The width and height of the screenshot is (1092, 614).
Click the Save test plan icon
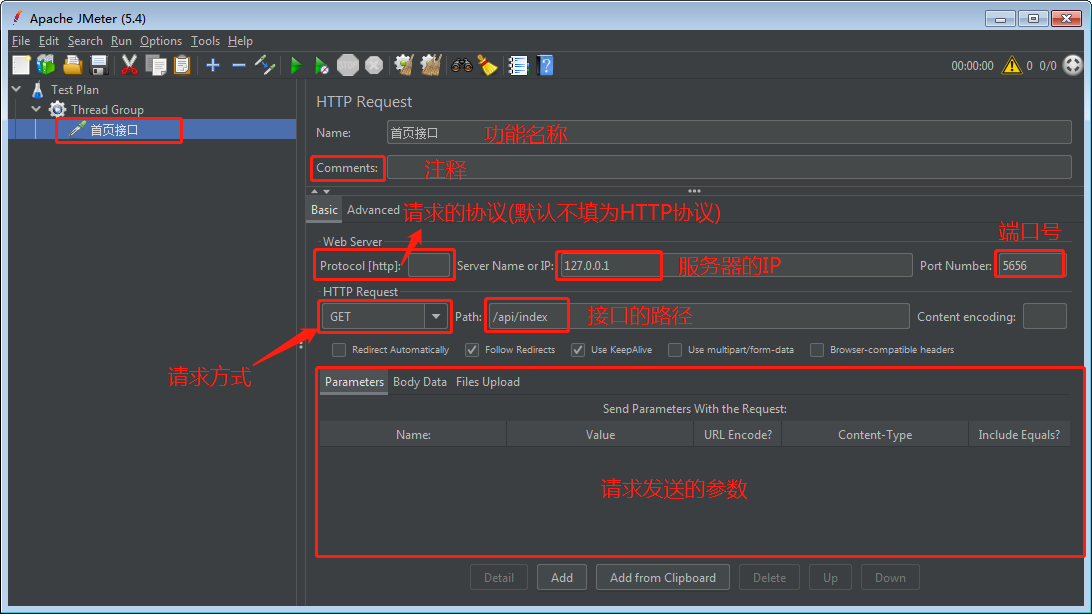pos(99,65)
